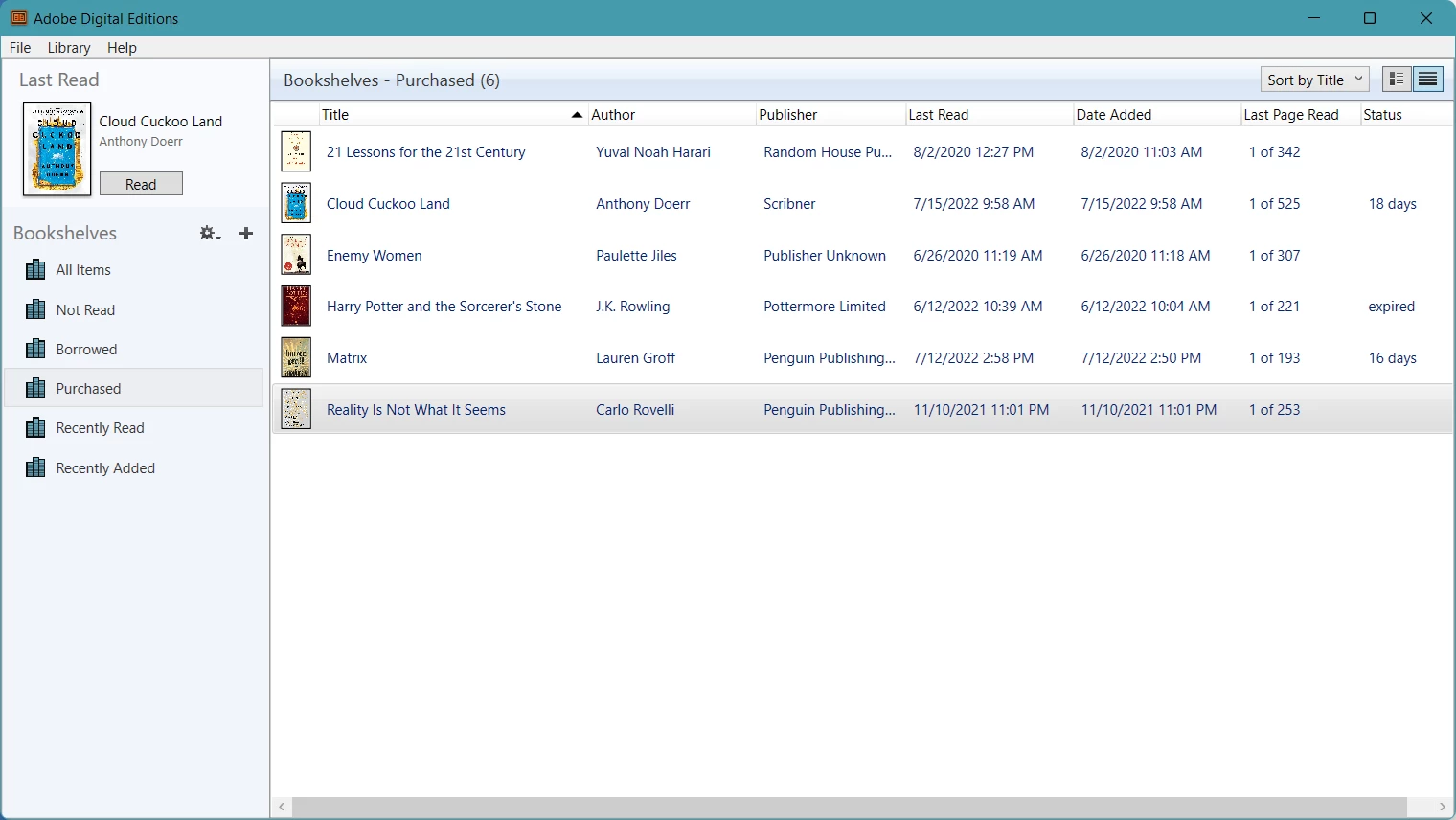Click author "Yuval Noah Harari"
1456x820 pixels.
[653, 152]
